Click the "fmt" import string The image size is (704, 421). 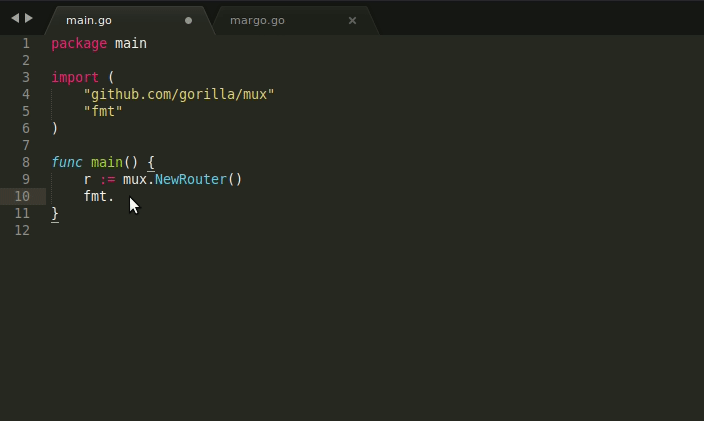[103, 111]
